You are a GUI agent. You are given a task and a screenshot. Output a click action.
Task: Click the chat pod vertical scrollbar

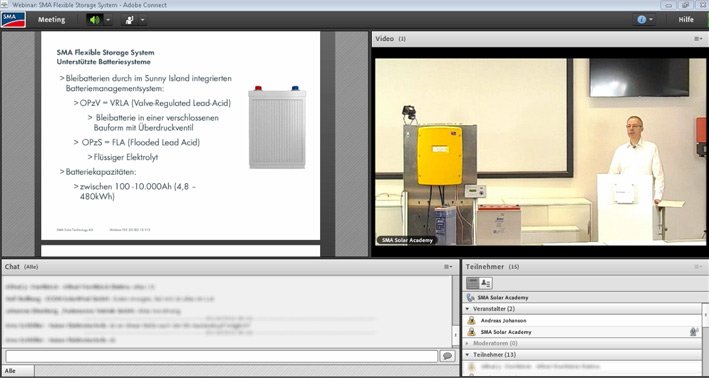[456, 311]
